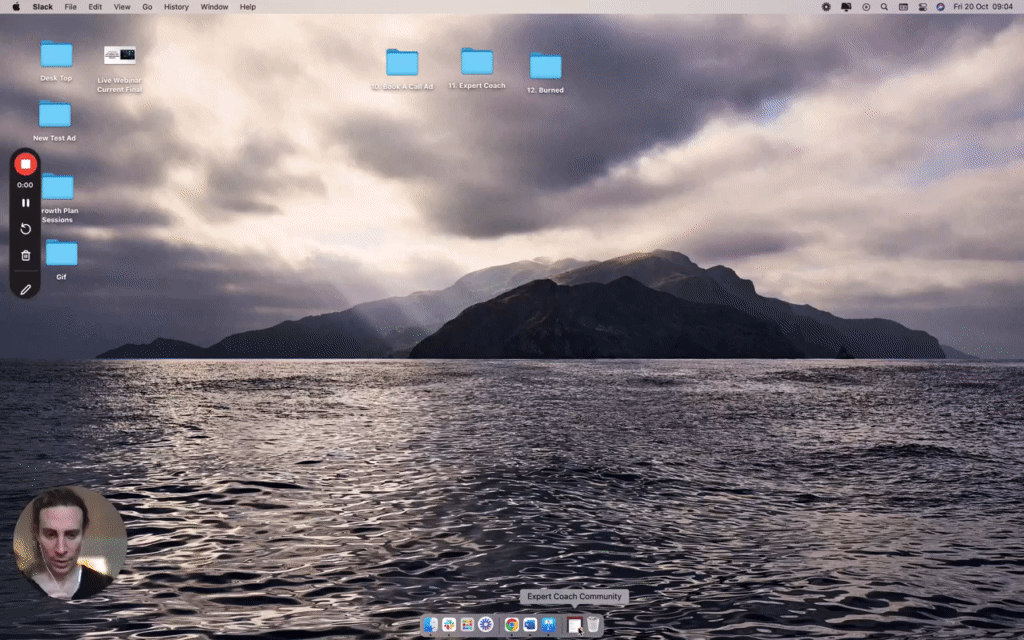Screen dimensions: 1024x640
Task: Open the Window menu
Action: pos(214,7)
